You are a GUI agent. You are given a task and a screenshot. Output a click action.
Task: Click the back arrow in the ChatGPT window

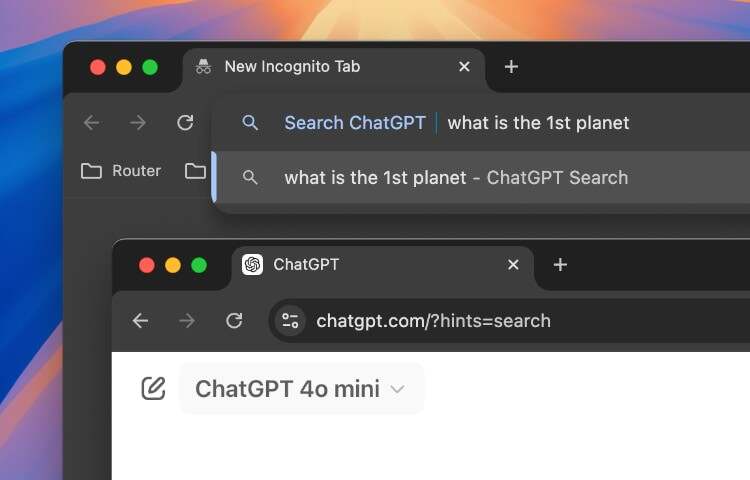(140, 321)
